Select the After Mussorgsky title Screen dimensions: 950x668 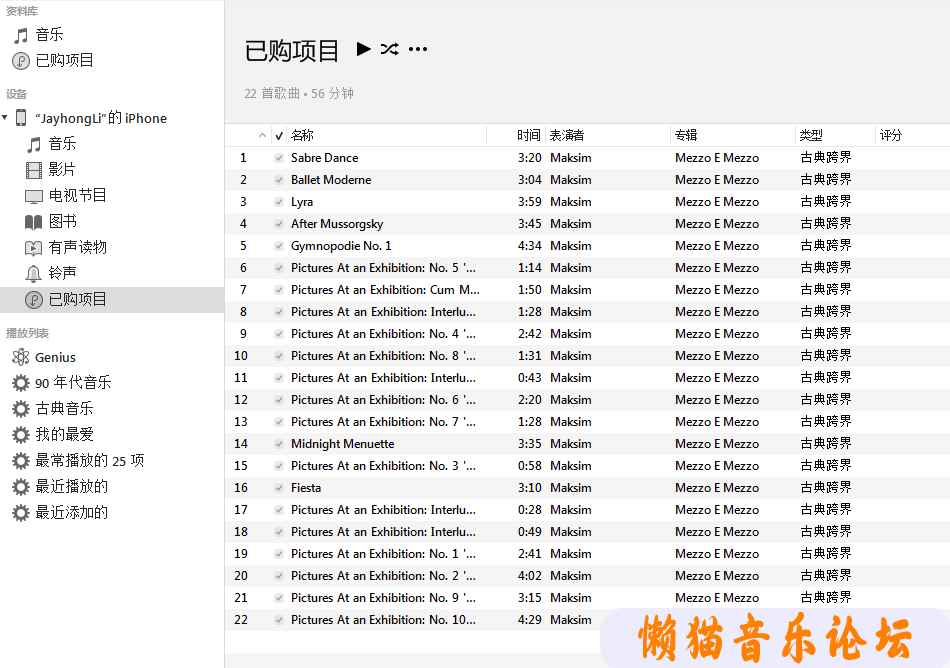[x=337, y=224]
